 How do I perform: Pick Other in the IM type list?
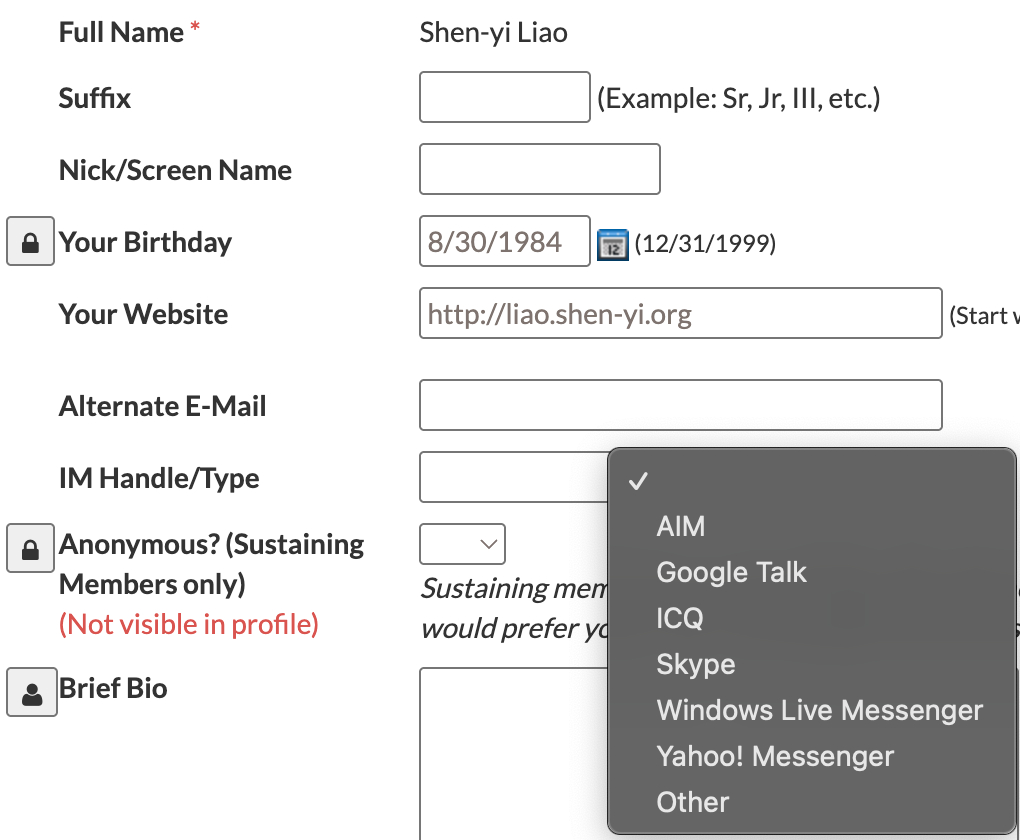[x=692, y=803]
